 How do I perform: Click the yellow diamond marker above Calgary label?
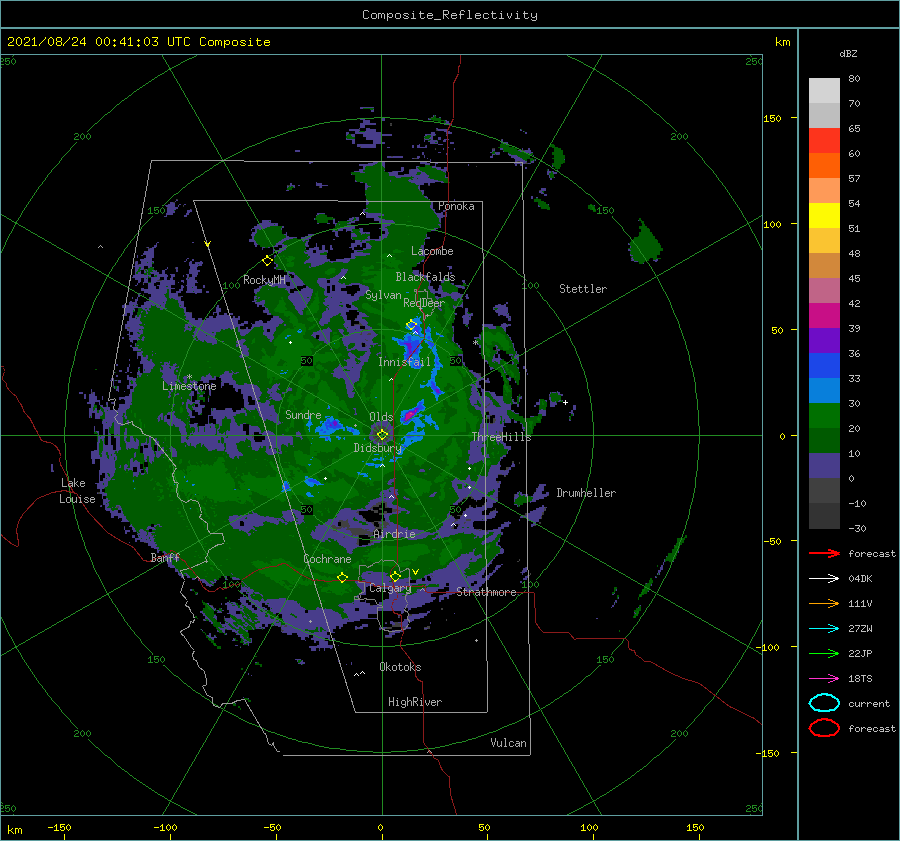(395, 576)
